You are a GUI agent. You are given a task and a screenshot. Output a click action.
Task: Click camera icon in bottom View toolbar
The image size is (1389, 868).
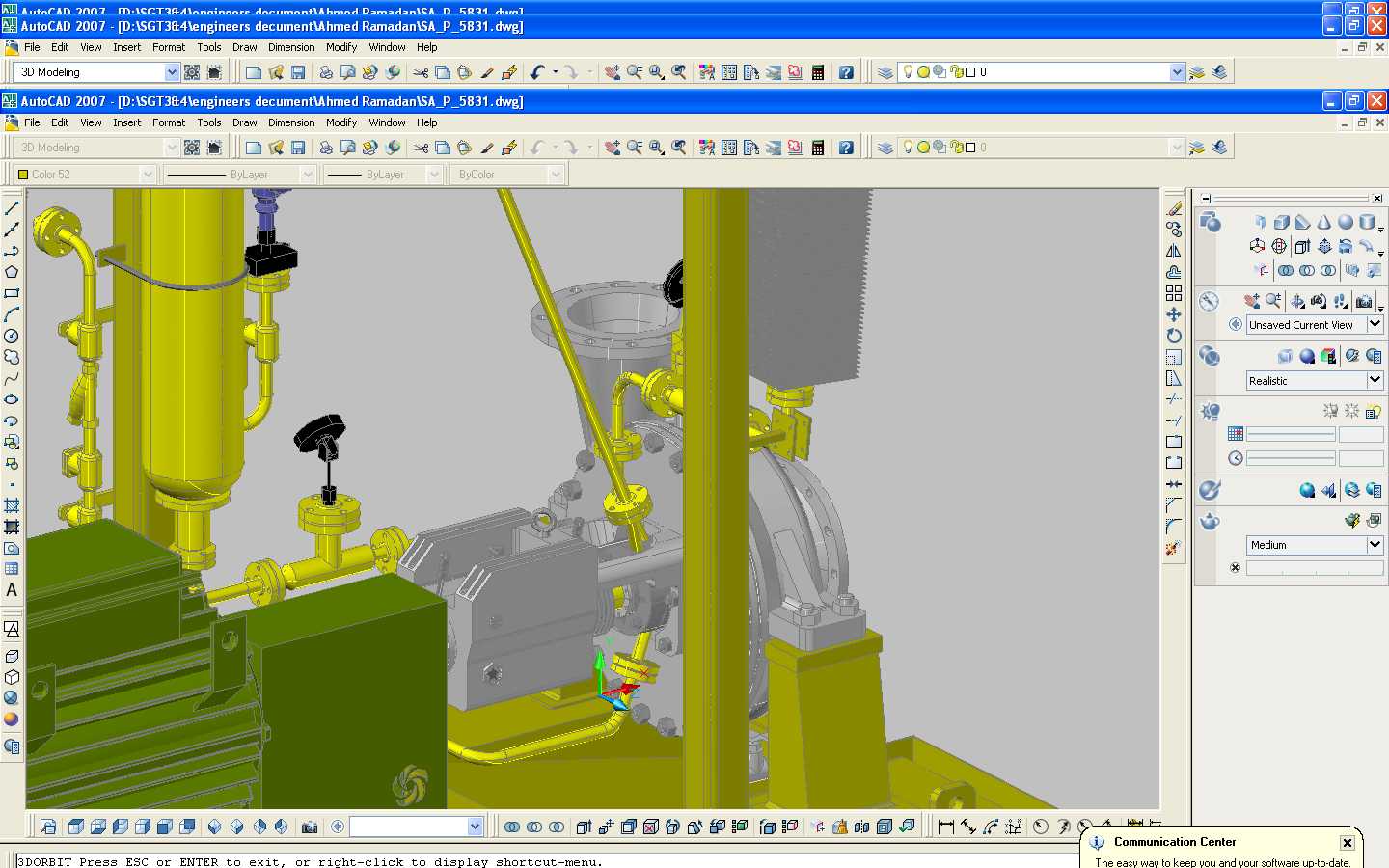[x=310, y=827]
